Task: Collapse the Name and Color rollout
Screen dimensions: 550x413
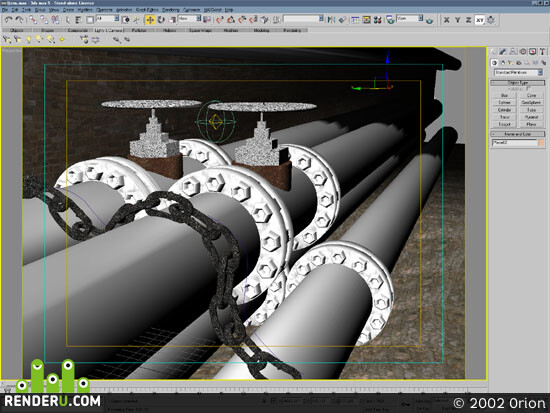Action: (x=518, y=134)
